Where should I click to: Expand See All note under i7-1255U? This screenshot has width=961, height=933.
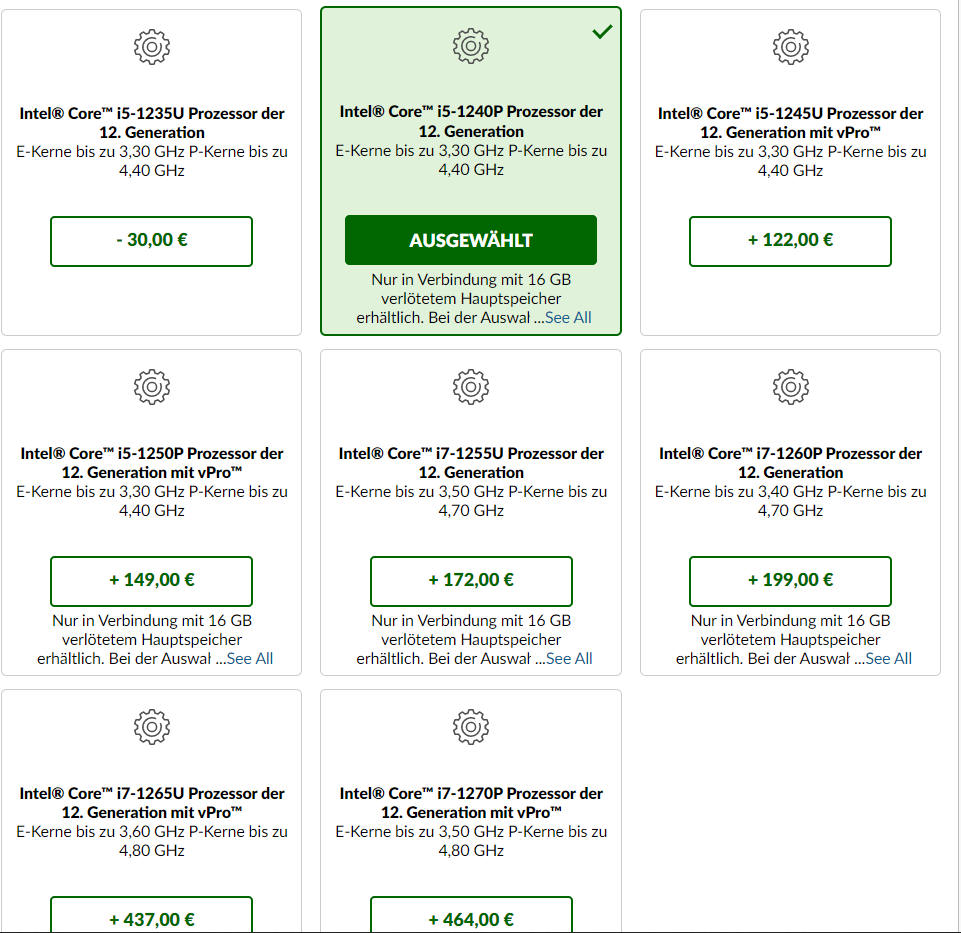568,658
